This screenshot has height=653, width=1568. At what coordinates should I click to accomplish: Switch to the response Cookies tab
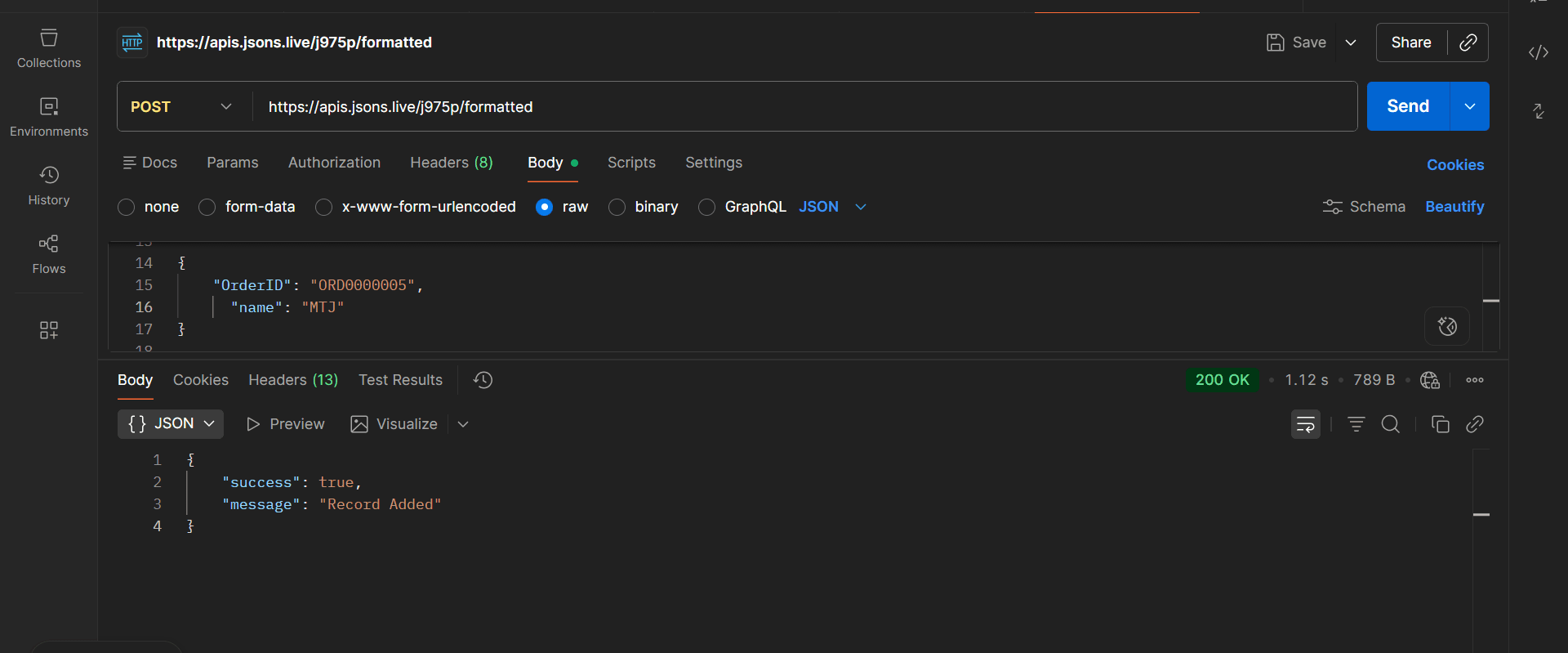pos(201,380)
